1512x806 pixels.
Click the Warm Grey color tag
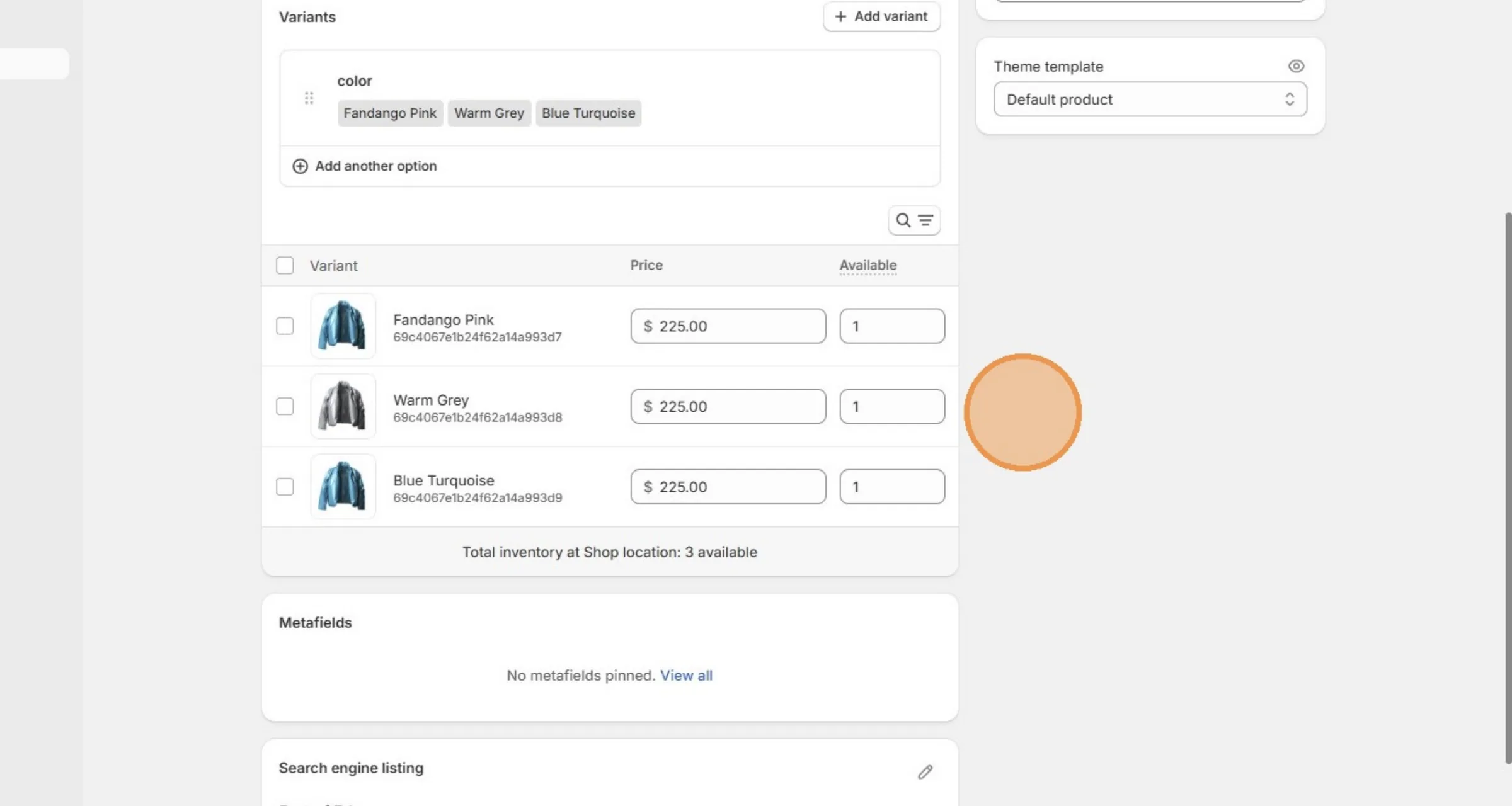coord(490,113)
